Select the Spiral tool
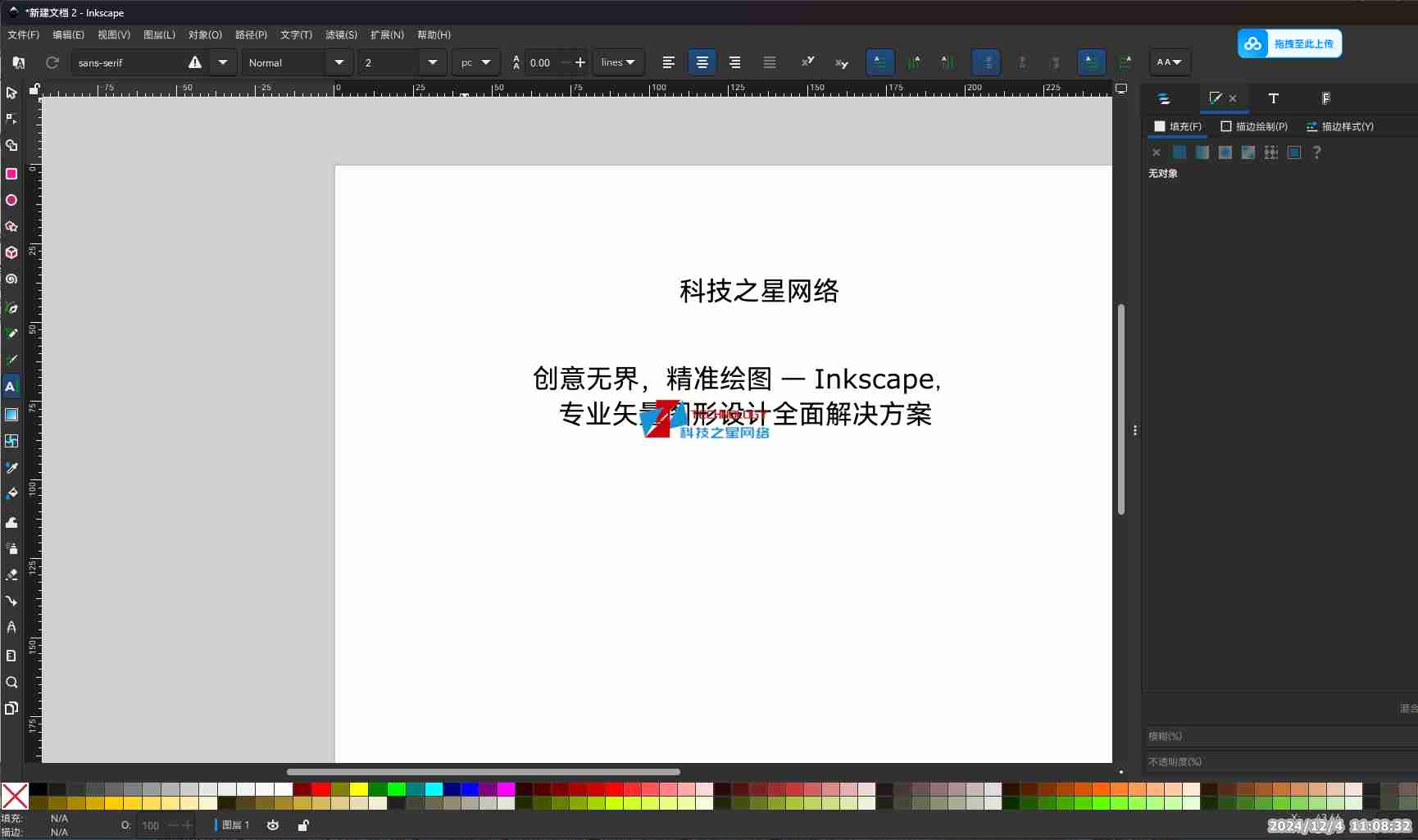Image resolution: width=1418 pixels, height=840 pixels. pyautogui.click(x=11, y=279)
